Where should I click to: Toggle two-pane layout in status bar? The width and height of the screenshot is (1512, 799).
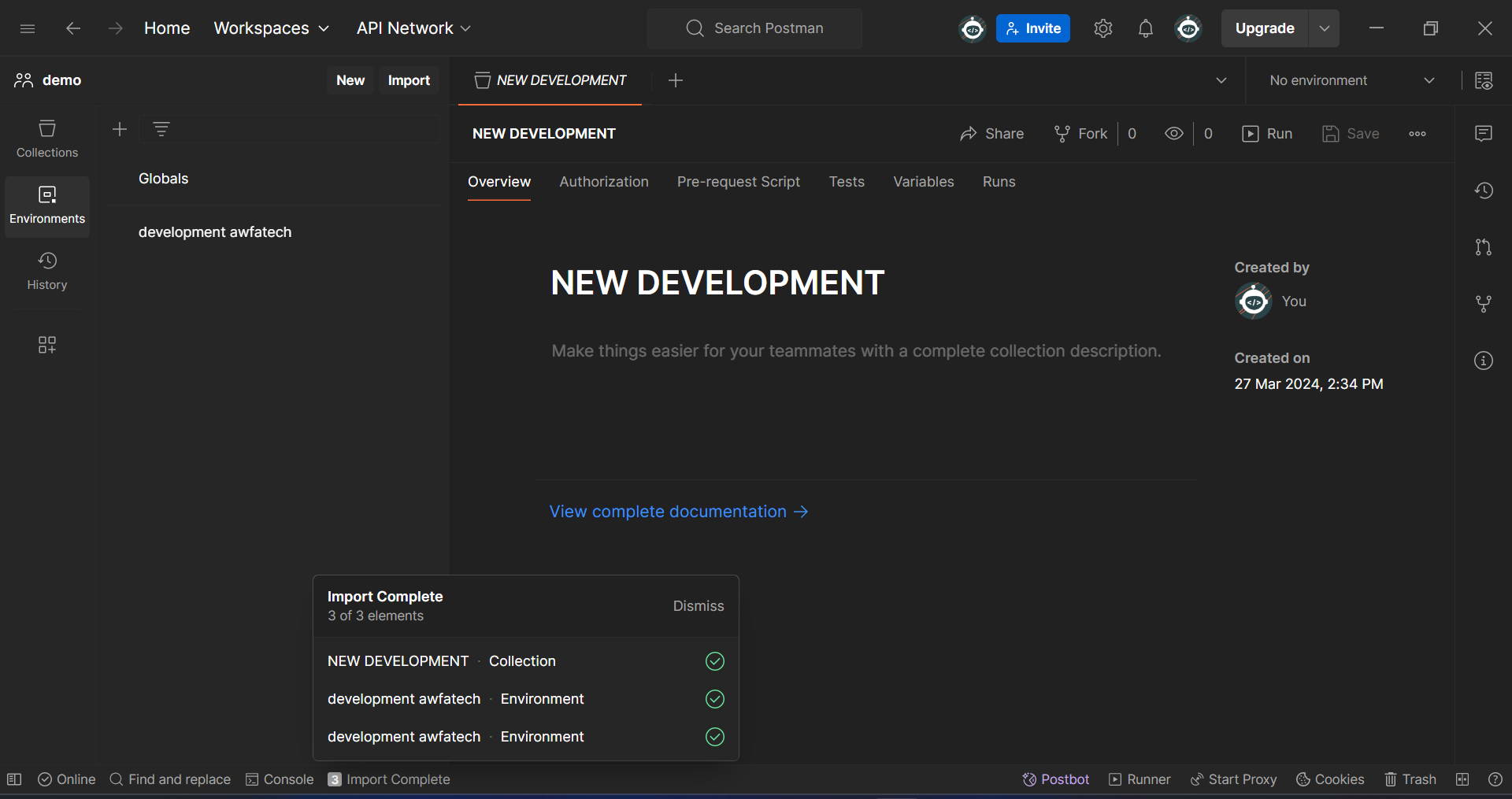click(x=1462, y=779)
